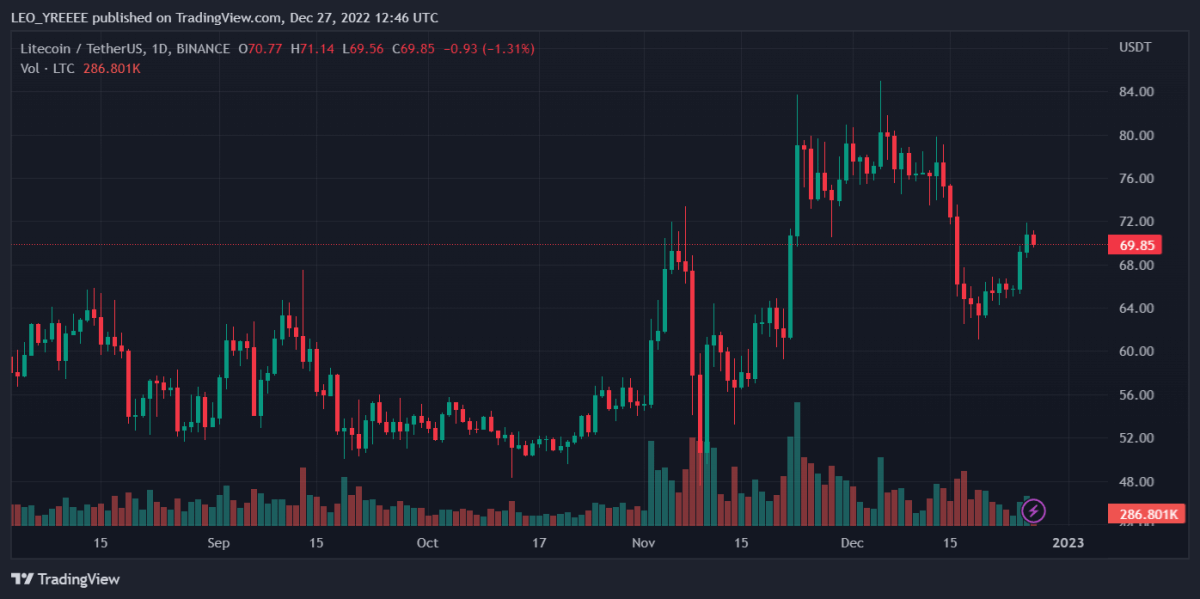Click the 17 date label on time axis
The image size is (1200, 599).
[539, 543]
